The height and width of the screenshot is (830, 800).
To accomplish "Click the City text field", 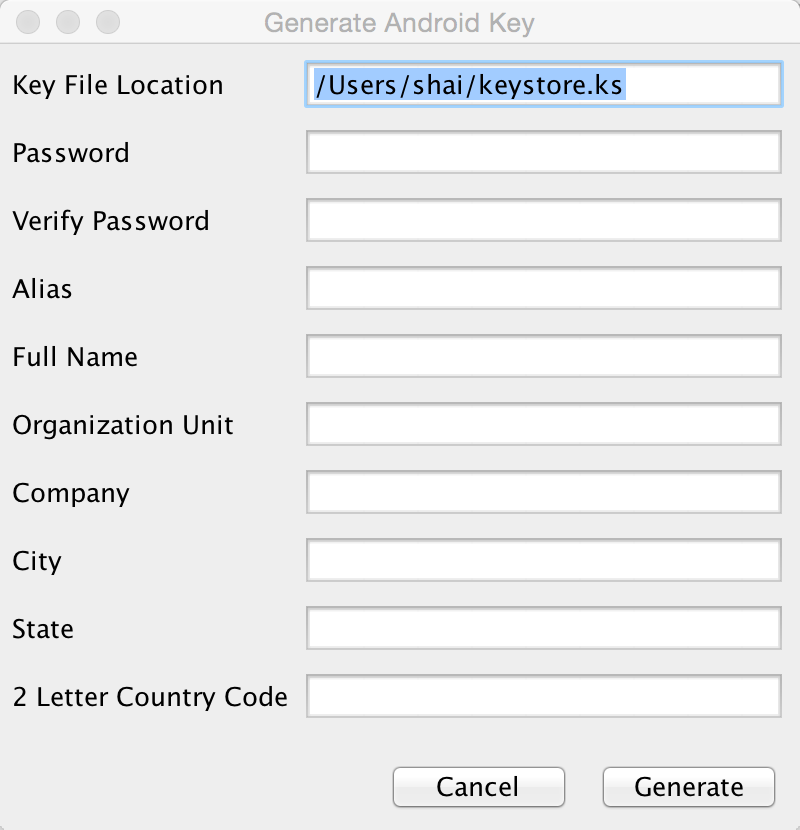I will click(543, 560).
